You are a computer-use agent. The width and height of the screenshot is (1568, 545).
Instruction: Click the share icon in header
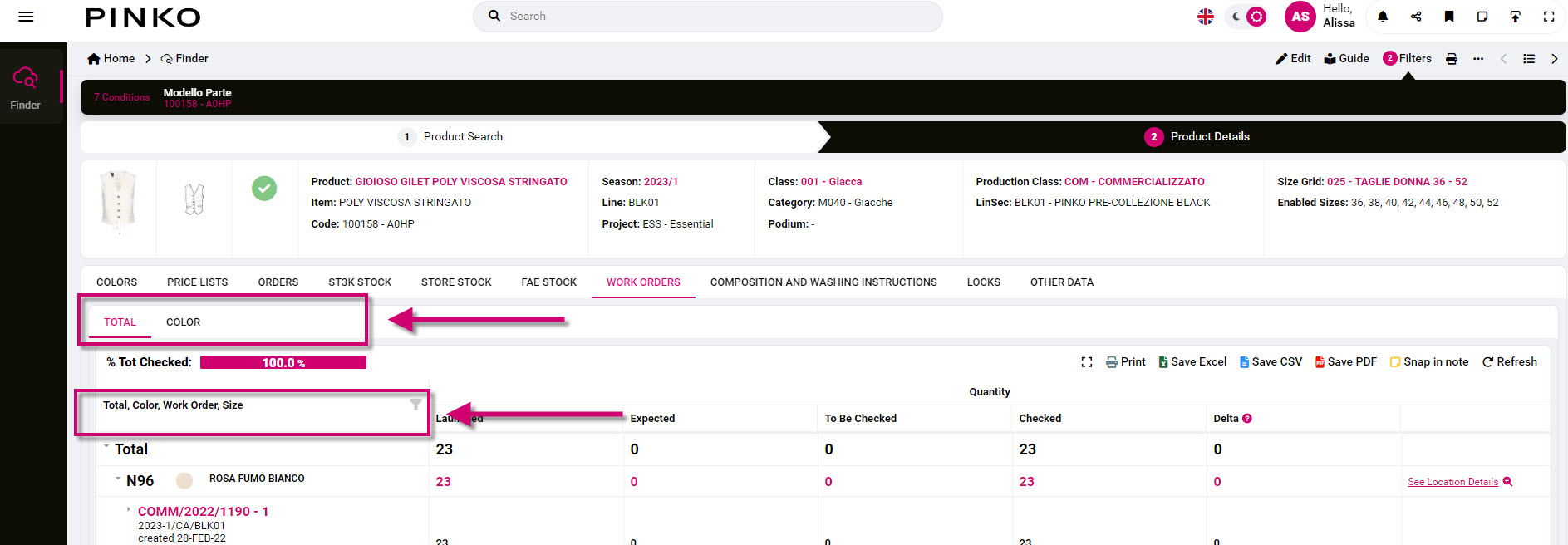tap(1416, 17)
